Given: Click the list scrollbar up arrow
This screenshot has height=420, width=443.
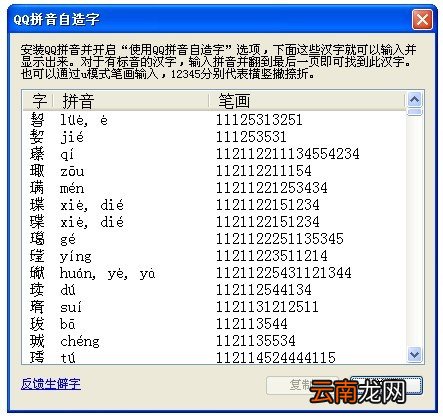Looking at the screenshot, I should 415,99.
